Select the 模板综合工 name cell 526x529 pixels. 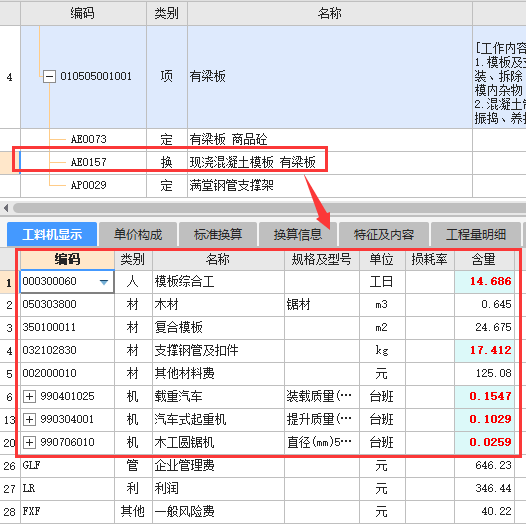(218, 282)
